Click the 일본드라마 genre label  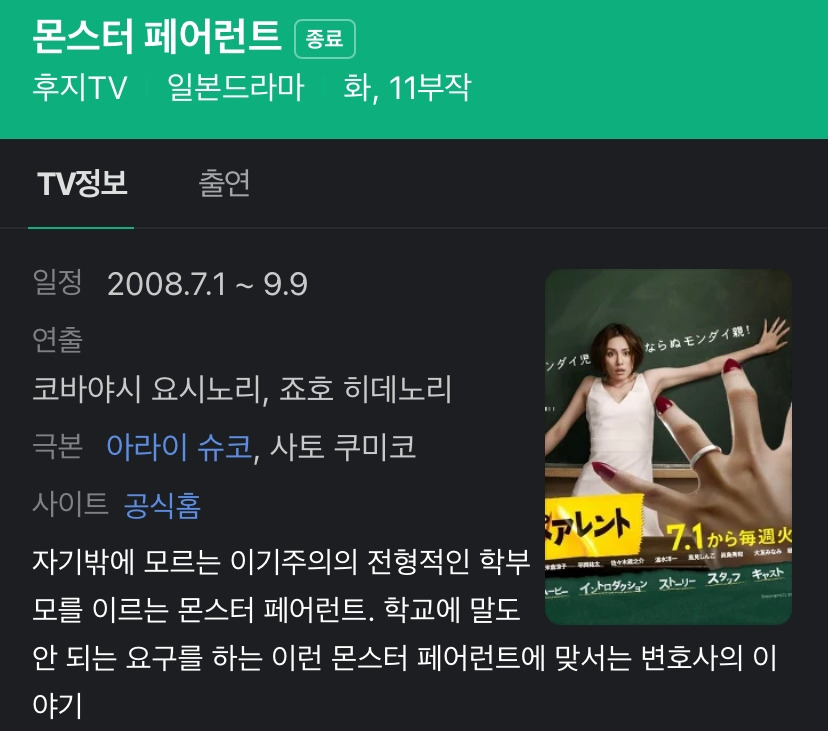pyautogui.click(x=236, y=87)
